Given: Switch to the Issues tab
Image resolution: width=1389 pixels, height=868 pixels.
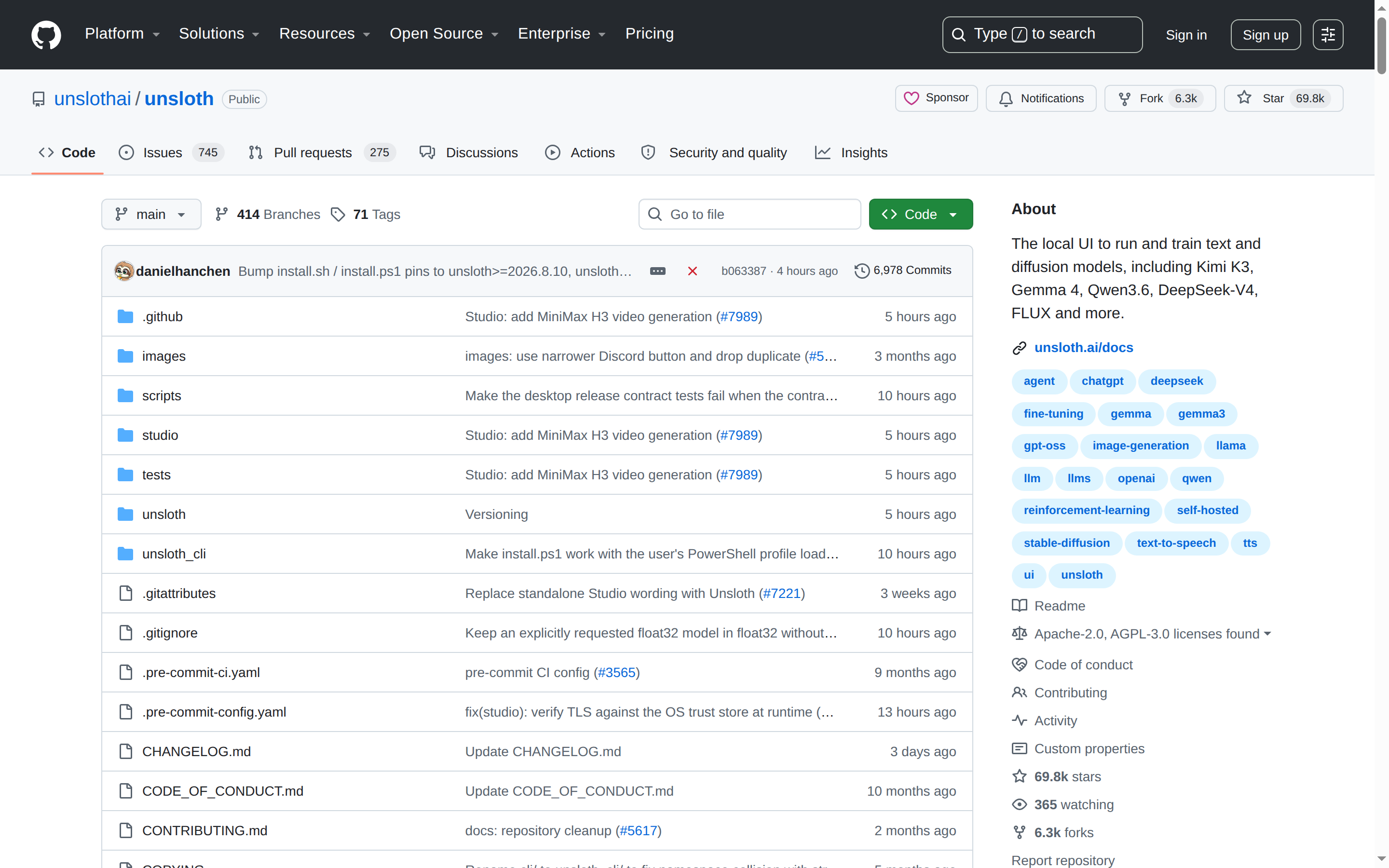Looking at the screenshot, I should pos(171,153).
